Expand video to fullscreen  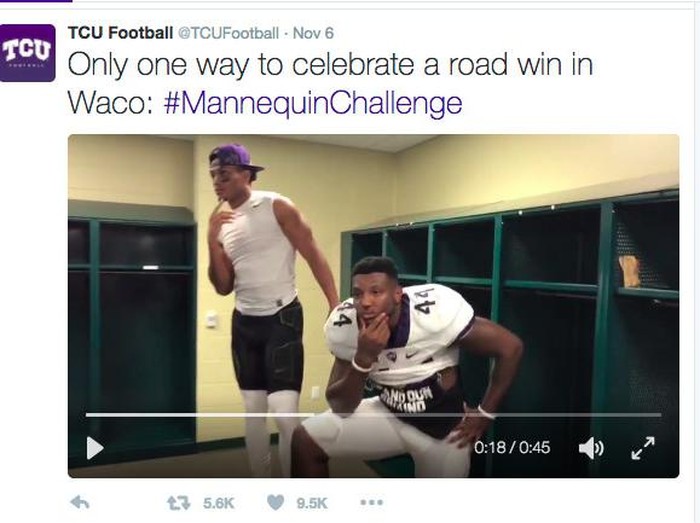point(642,448)
